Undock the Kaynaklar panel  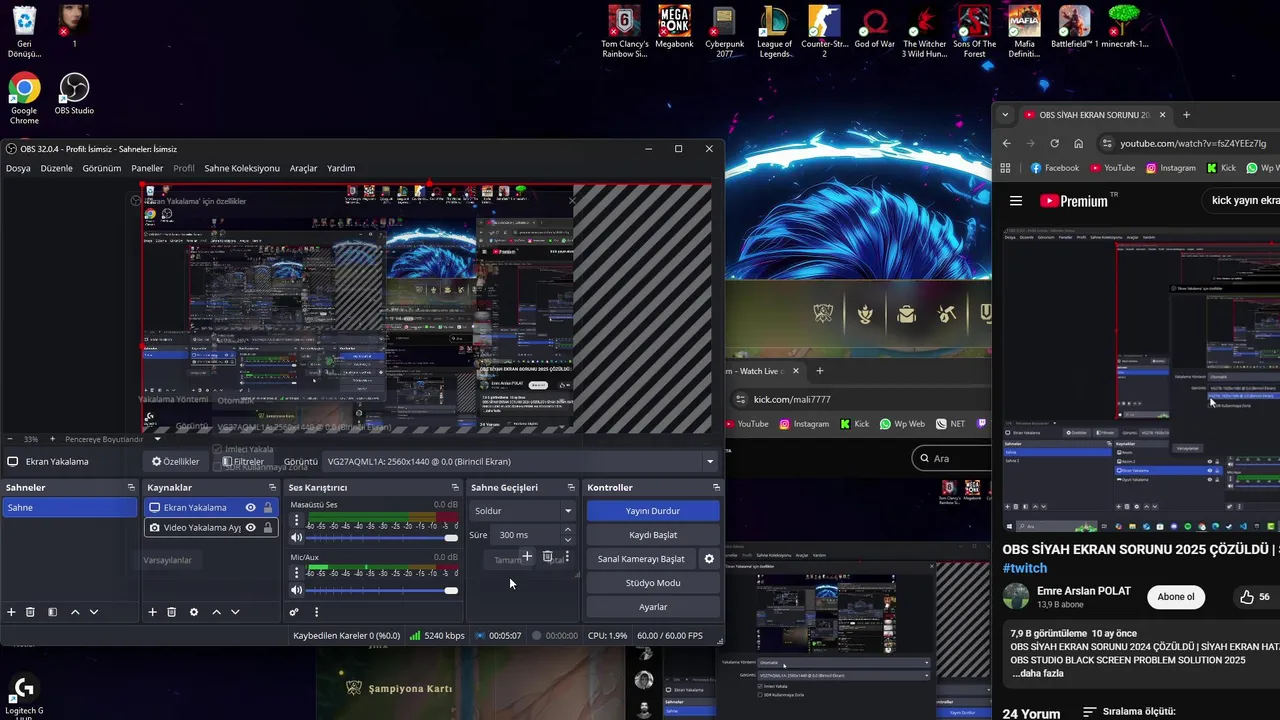point(272,487)
